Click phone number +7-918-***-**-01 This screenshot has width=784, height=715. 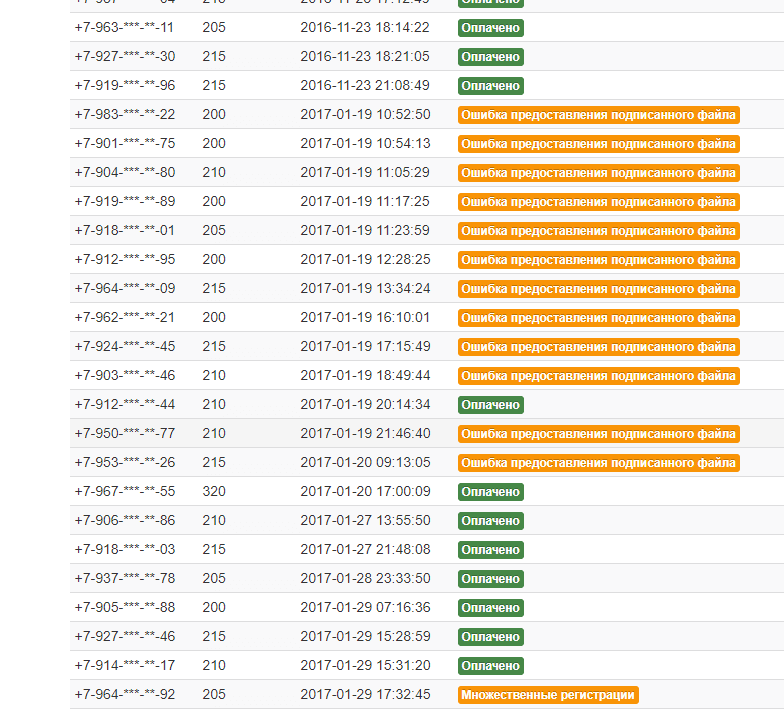[x=124, y=231]
